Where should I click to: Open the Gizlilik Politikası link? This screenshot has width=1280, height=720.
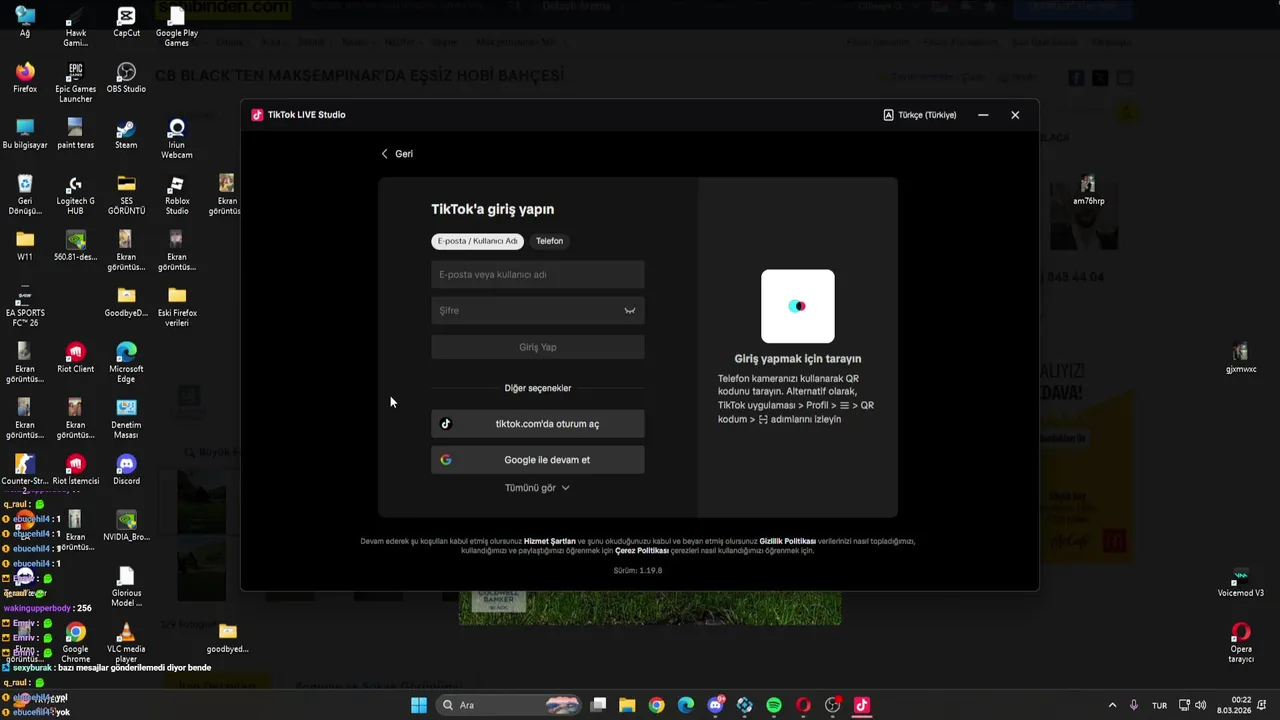(788, 541)
